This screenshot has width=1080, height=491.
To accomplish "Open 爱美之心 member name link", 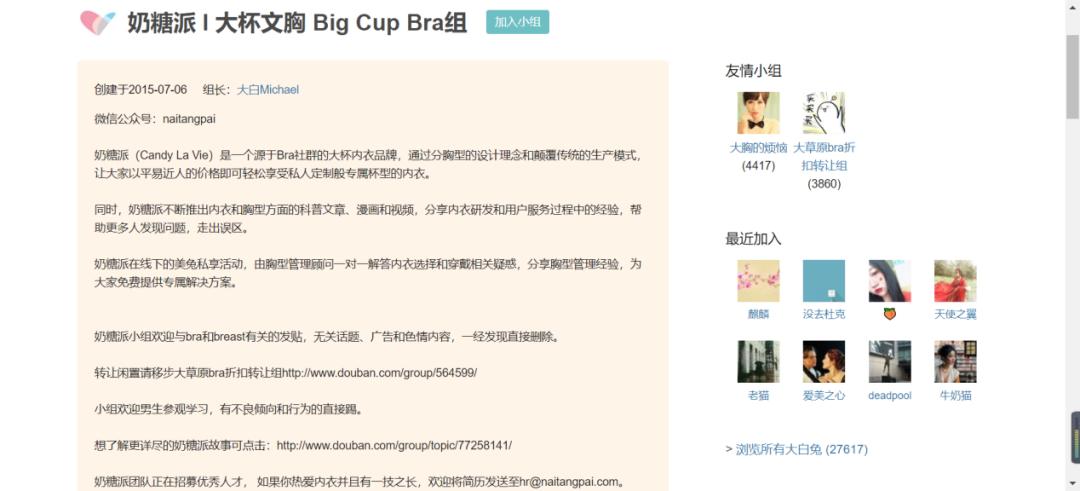I will click(x=824, y=395).
